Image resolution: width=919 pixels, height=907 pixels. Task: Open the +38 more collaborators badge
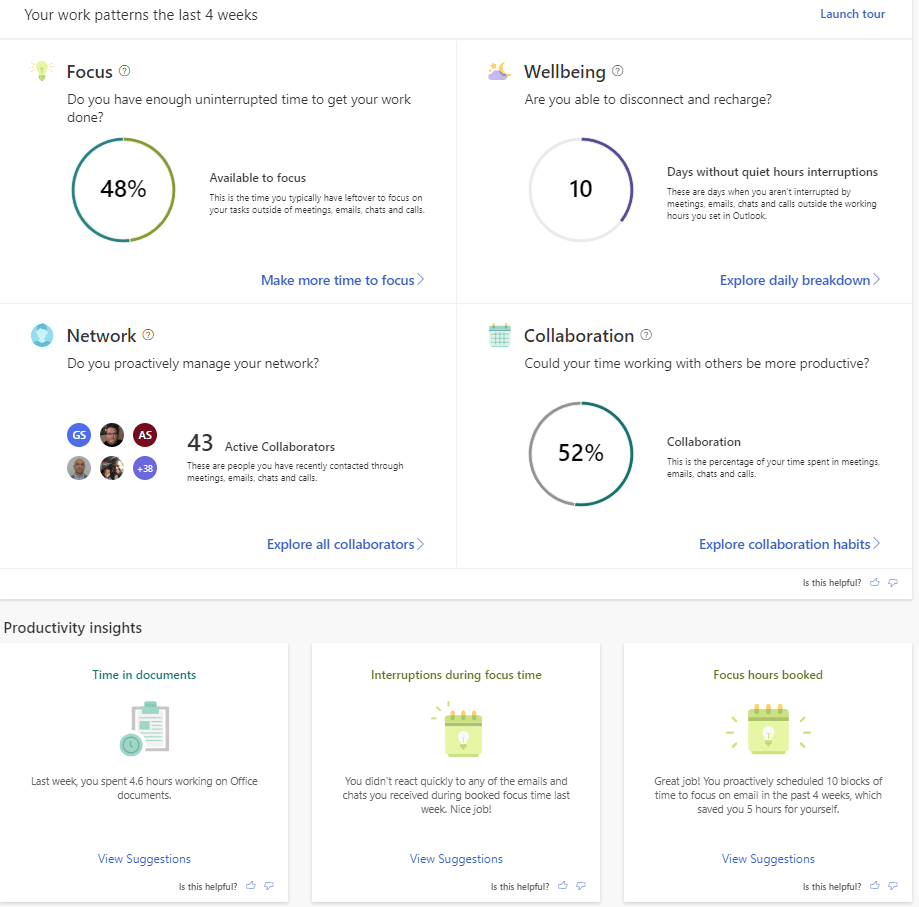[145, 468]
